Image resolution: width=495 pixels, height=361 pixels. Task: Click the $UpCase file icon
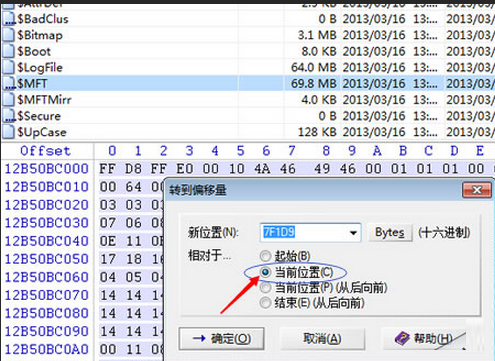9,132
